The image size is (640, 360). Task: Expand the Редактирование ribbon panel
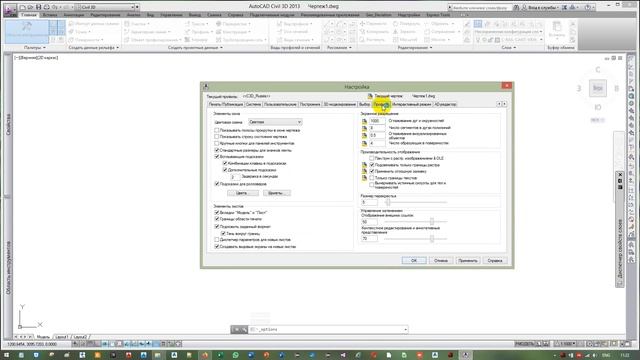point(415,48)
